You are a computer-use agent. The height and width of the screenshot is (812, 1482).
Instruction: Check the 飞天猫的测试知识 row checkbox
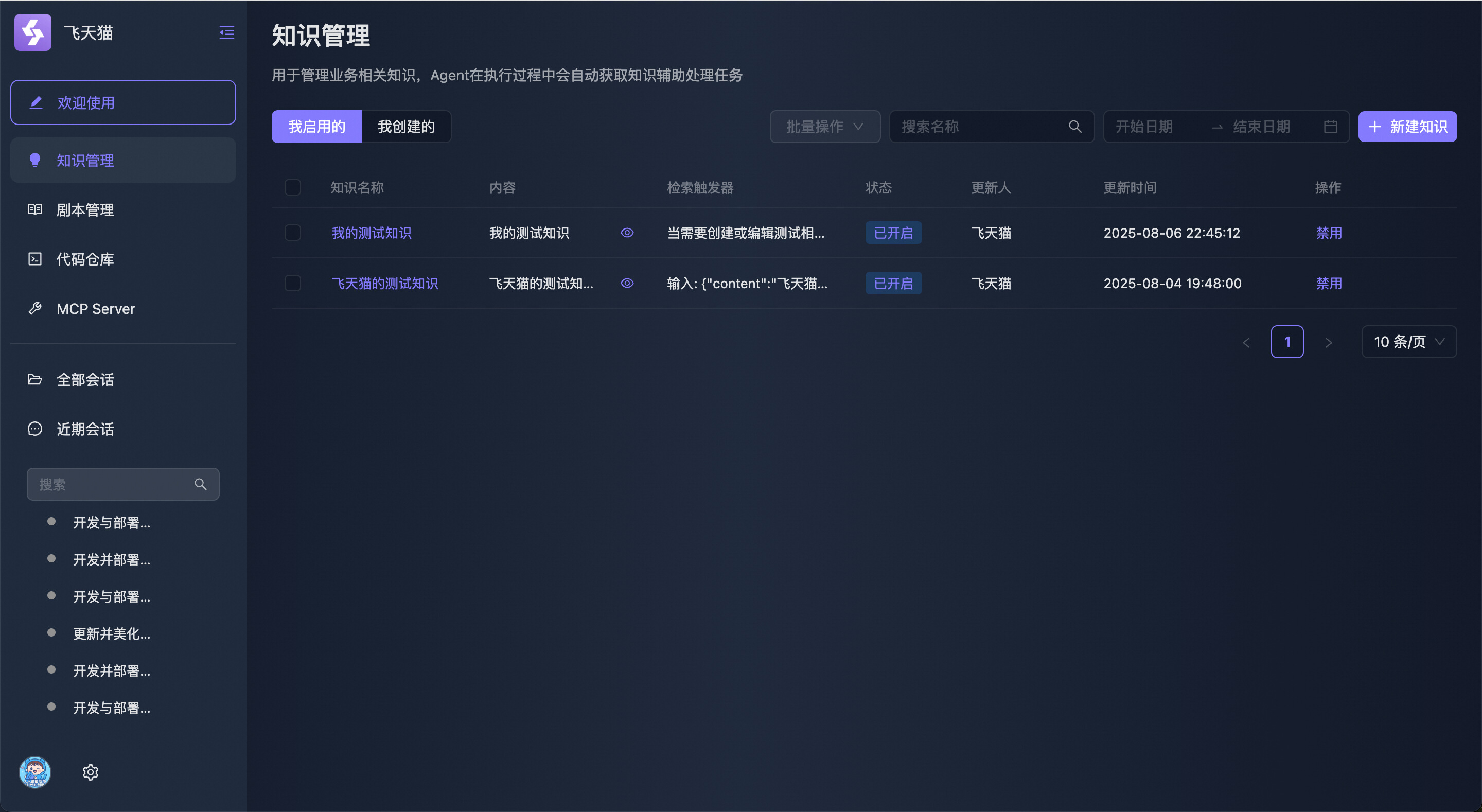coord(293,283)
